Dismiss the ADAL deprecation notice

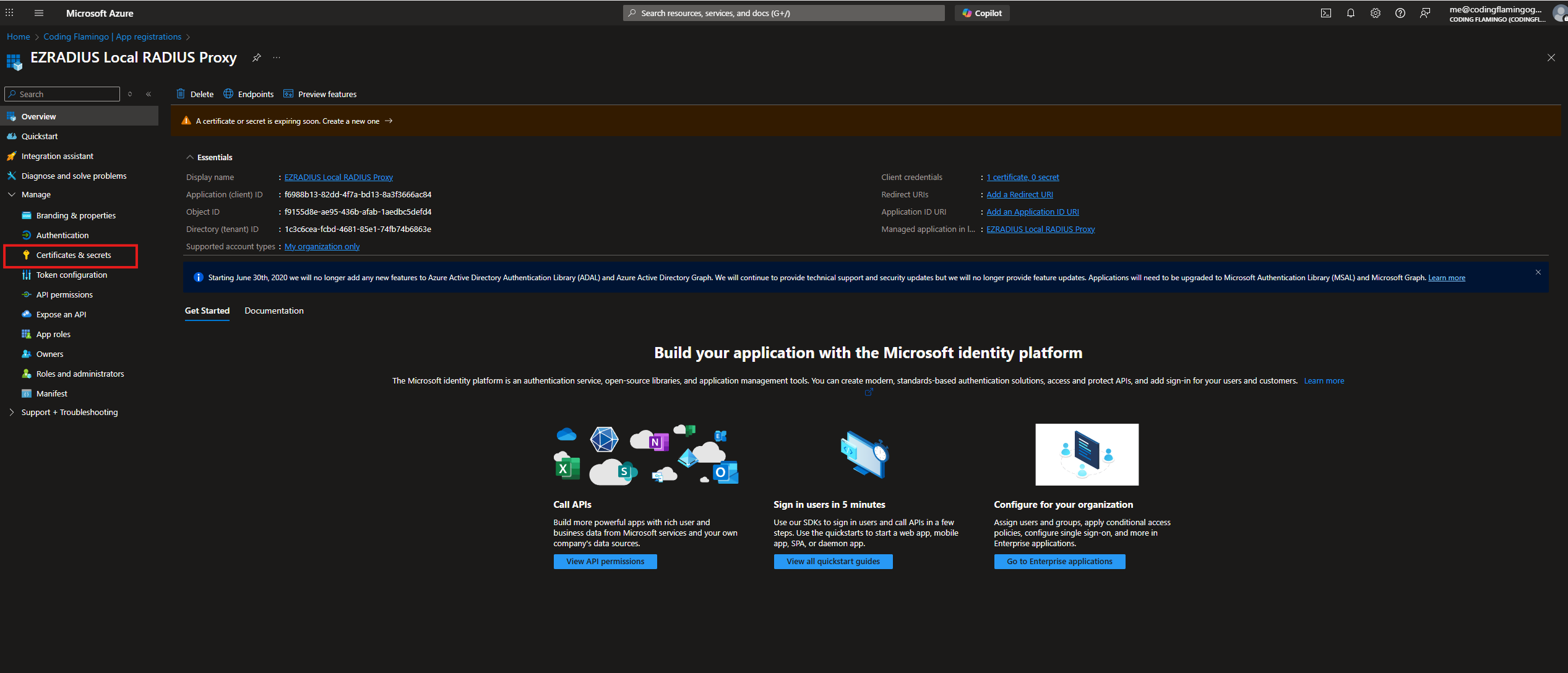(x=1538, y=272)
